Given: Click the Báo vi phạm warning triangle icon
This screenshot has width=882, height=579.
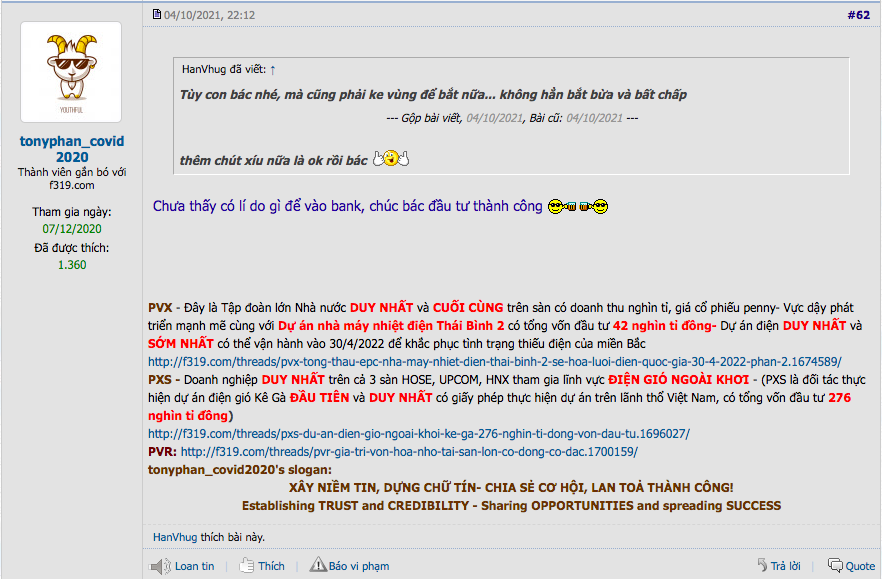Looking at the screenshot, I should [318, 564].
